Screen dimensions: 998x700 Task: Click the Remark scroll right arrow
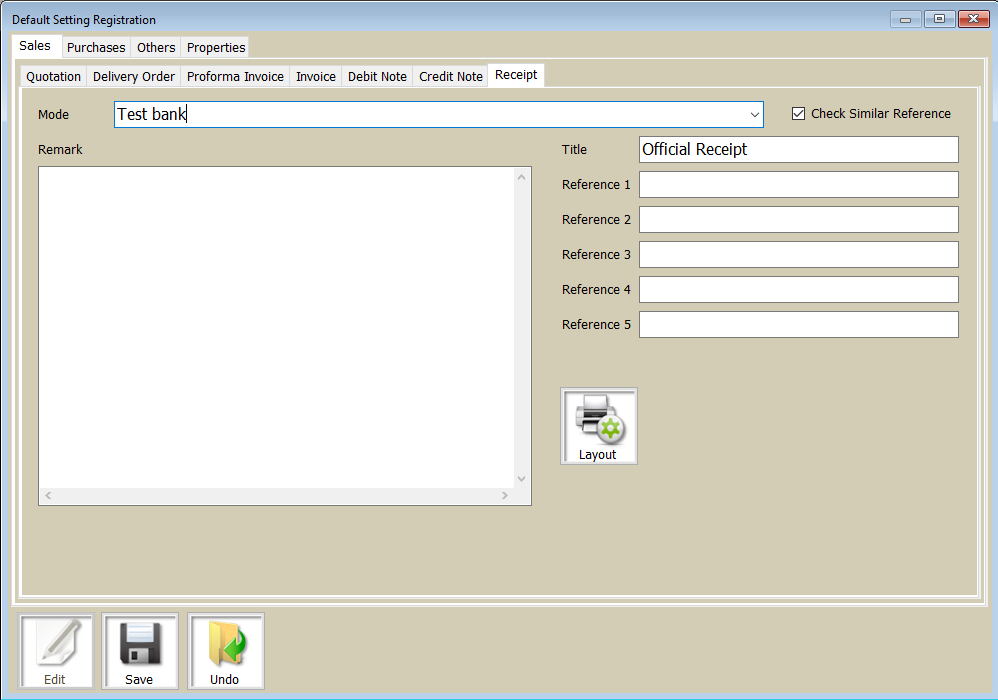(505, 495)
